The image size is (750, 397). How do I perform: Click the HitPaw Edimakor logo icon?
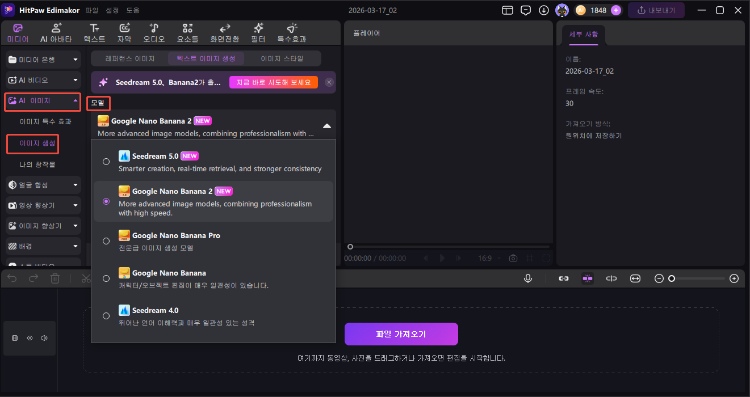tap(9, 10)
